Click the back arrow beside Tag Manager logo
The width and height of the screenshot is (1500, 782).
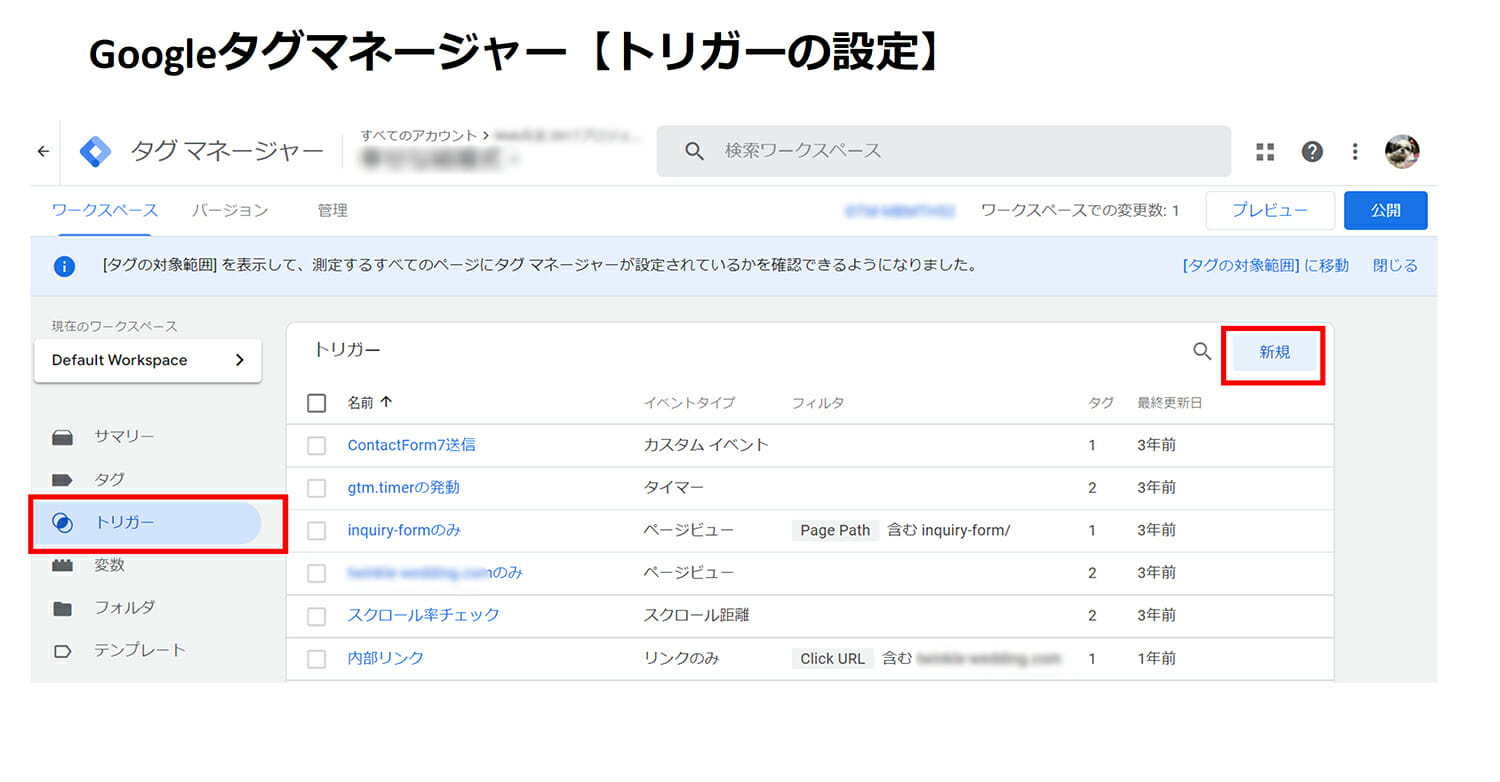[x=43, y=152]
